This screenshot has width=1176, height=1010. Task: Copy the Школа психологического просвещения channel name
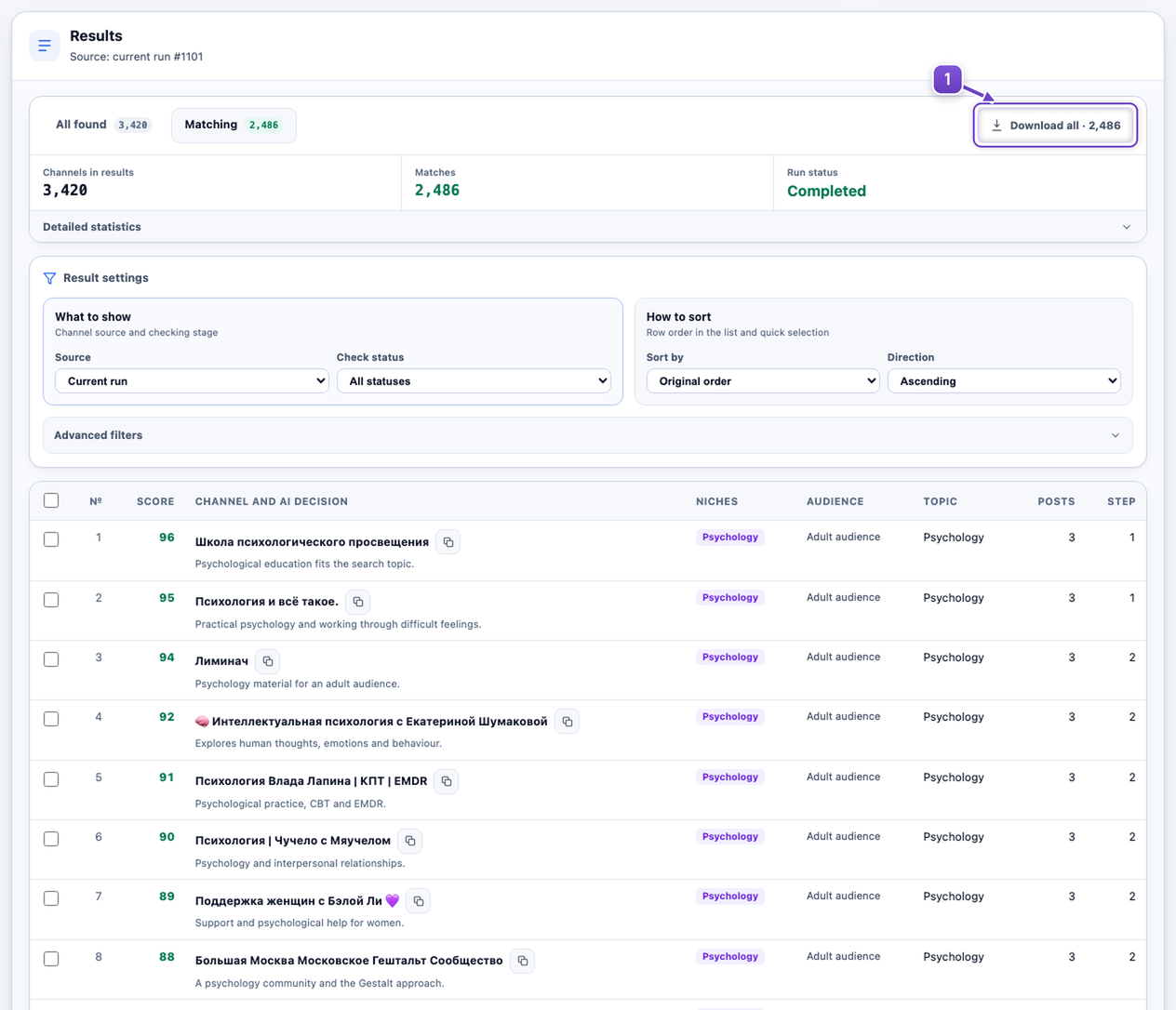tap(448, 542)
